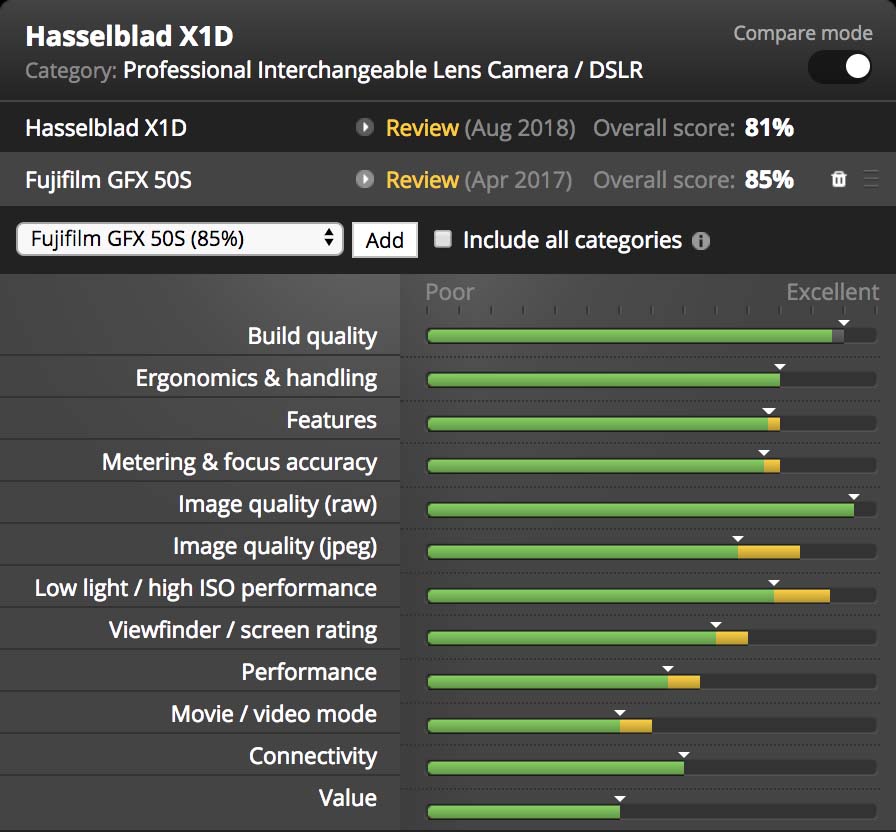Open the Fujifilm GFX 50S review link
Viewport: 896px width, 832px height.
(422, 180)
